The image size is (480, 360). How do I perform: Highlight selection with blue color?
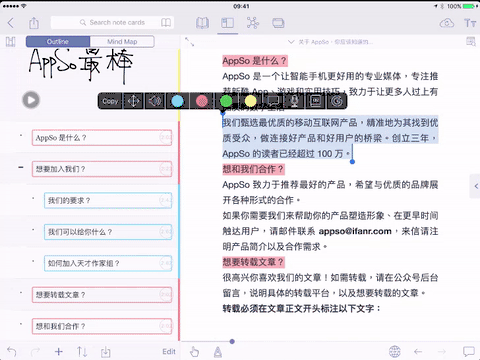click(x=177, y=101)
